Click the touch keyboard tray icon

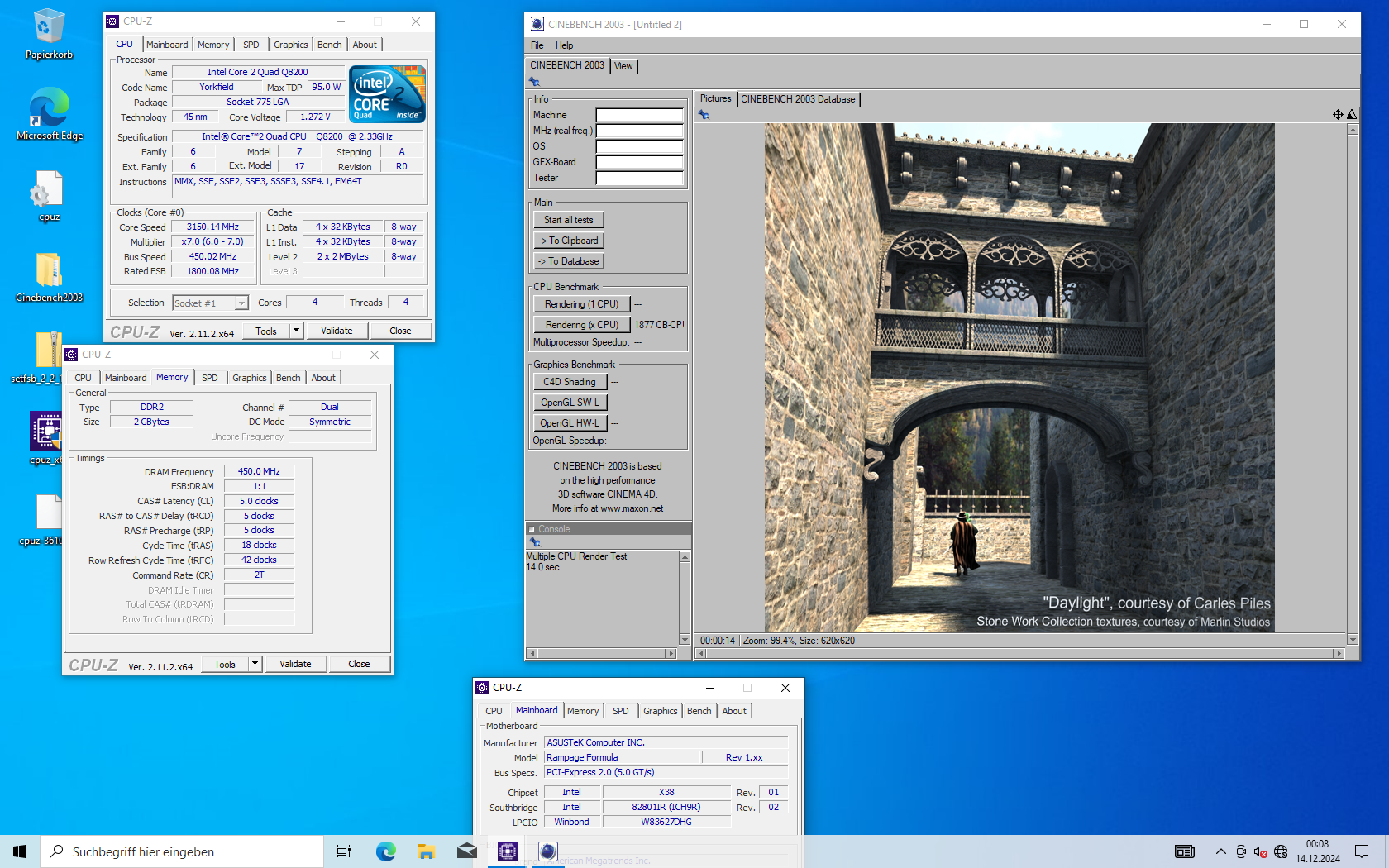click(1185, 851)
